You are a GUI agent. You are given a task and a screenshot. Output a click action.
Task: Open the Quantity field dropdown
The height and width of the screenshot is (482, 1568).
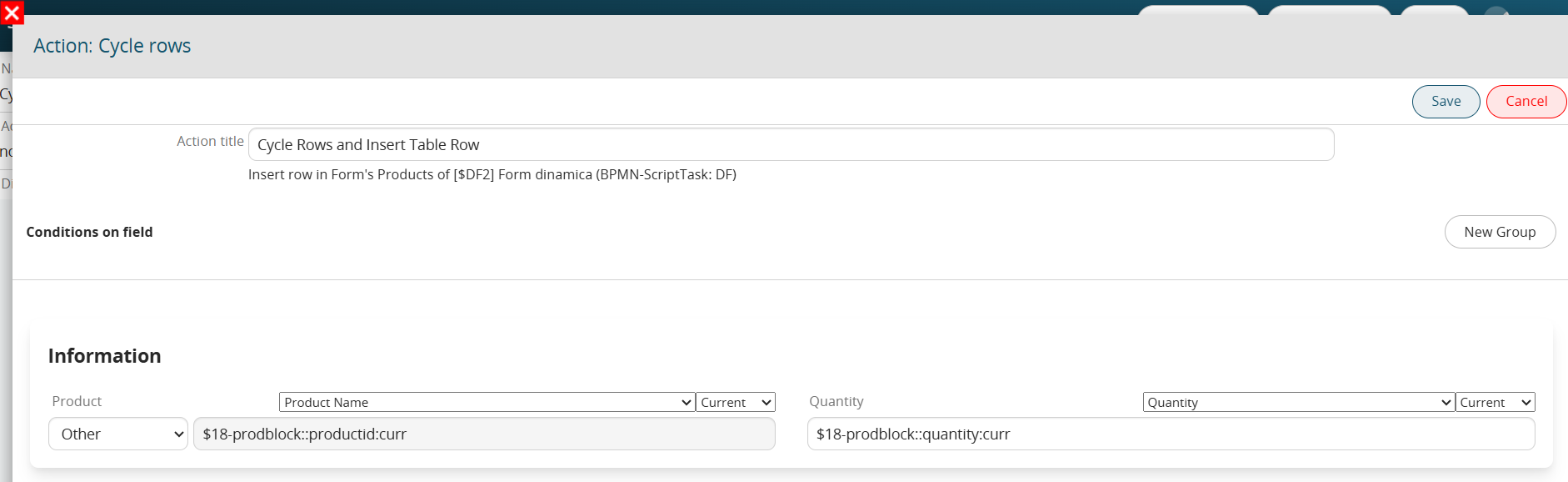1299,402
